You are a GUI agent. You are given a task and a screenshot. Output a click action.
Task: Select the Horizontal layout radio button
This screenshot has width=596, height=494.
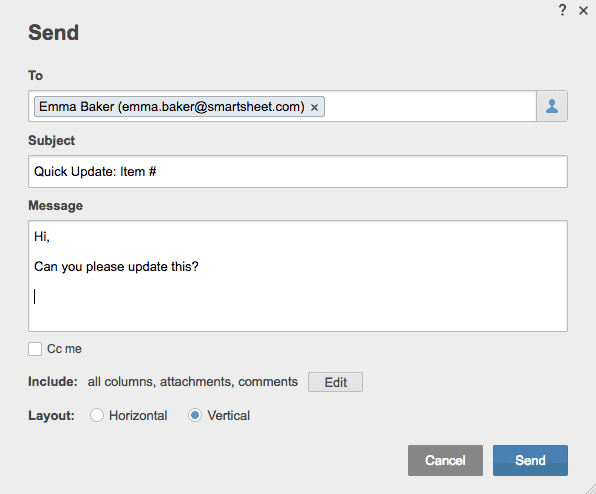point(97,415)
